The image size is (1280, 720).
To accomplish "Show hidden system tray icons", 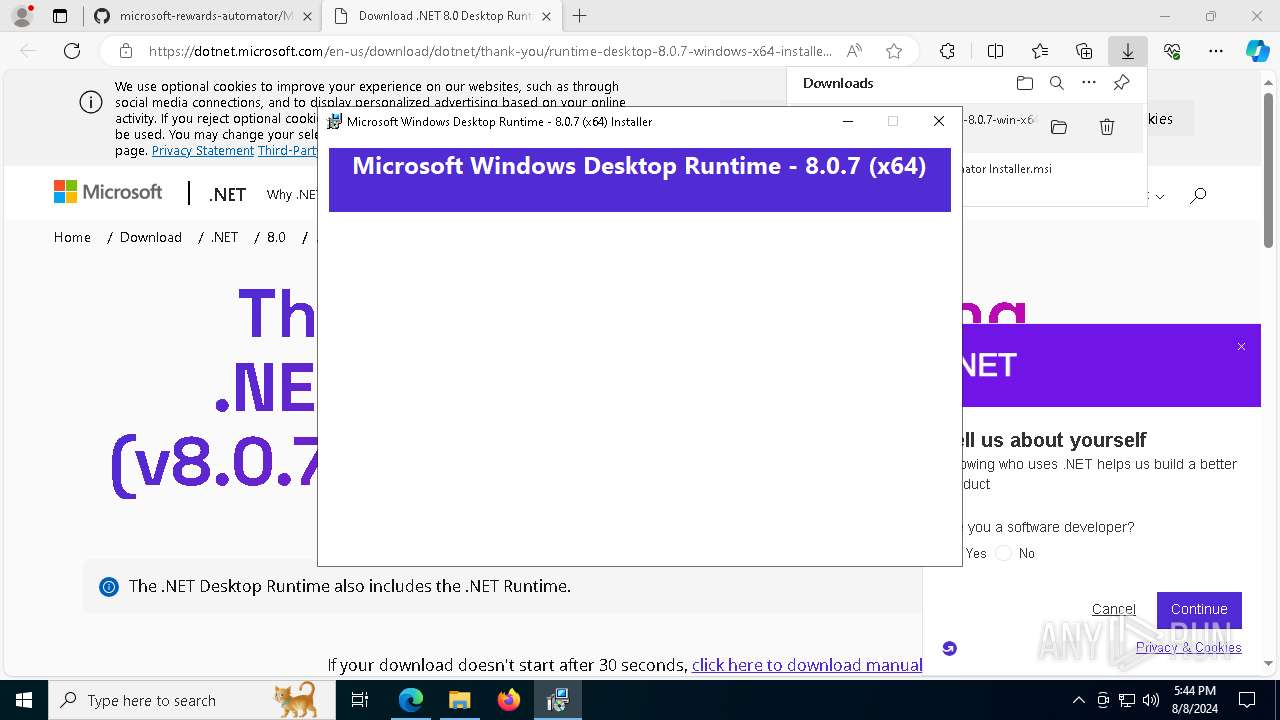I will coord(1078,700).
